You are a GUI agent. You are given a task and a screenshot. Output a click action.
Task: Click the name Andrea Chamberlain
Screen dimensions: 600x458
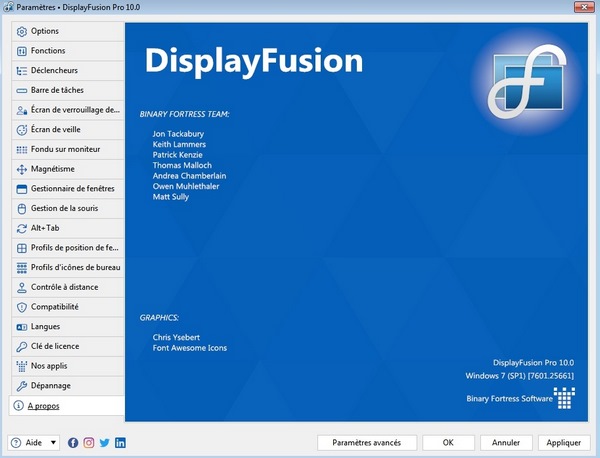(x=189, y=176)
